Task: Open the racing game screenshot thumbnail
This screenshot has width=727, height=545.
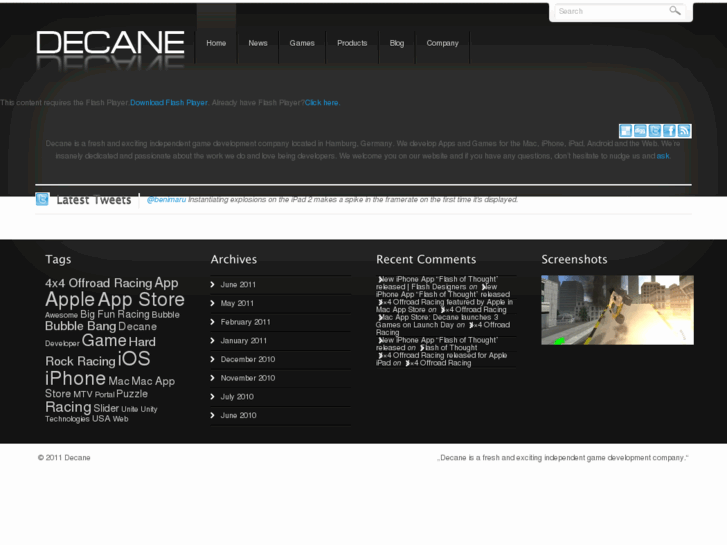Action: click(x=617, y=310)
